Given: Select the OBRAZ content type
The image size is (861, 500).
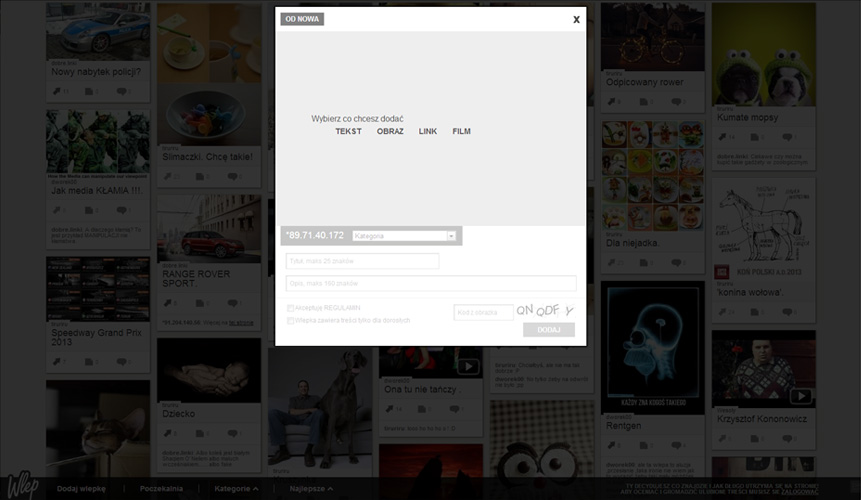Looking at the screenshot, I should click(390, 131).
